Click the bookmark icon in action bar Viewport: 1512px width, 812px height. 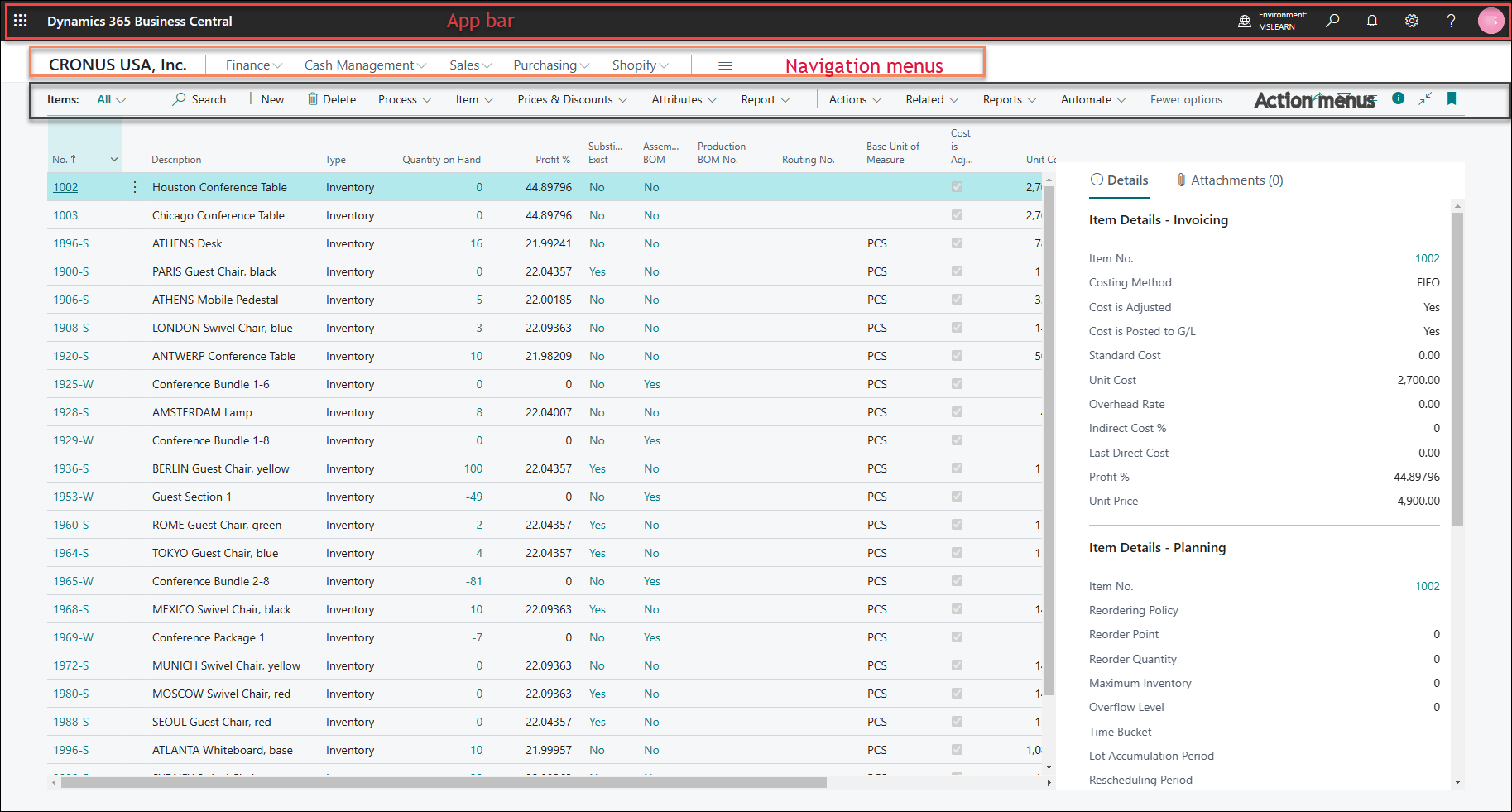(1452, 98)
